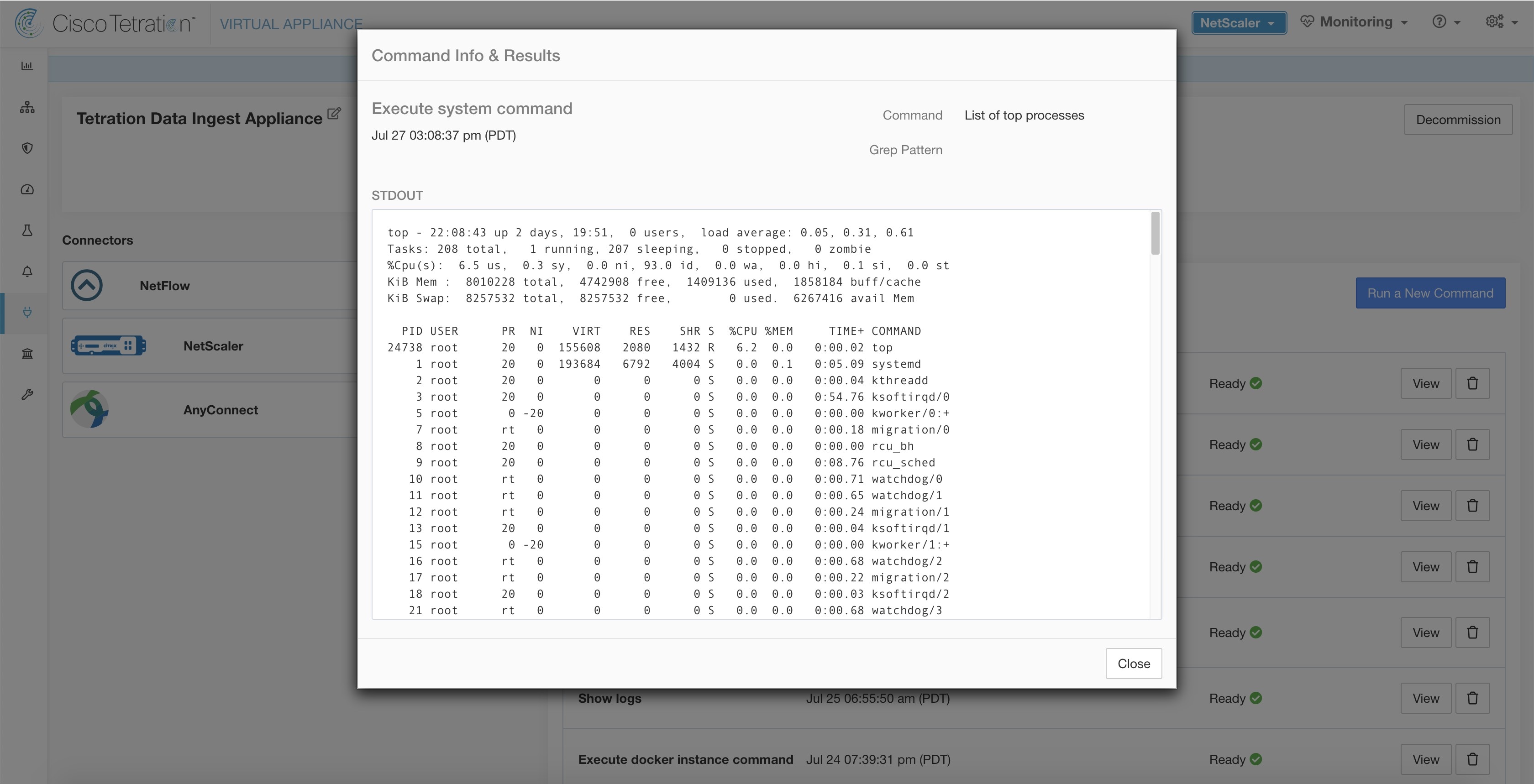The height and width of the screenshot is (784, 1534).
Task: Expand the help question mark dropdown
Action: [1446, 20]
